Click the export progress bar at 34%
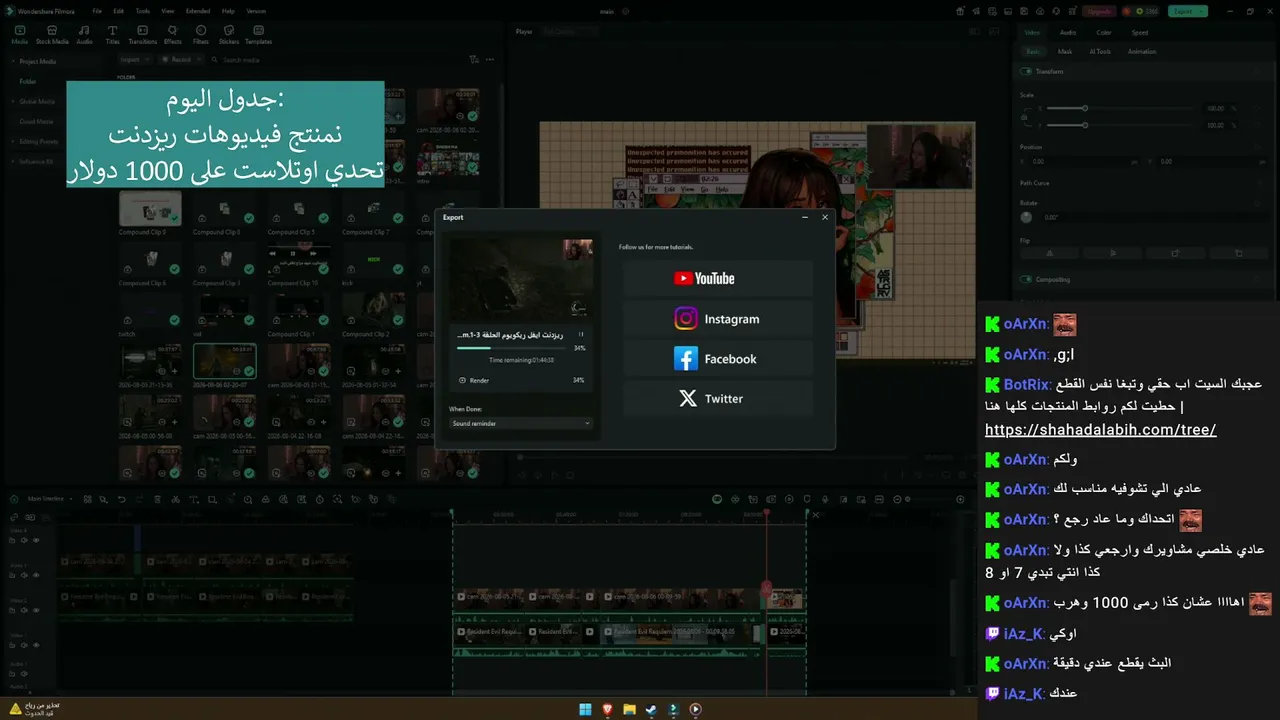The height and width of the screenshot is (720, 1280). (x=511, y=348)
